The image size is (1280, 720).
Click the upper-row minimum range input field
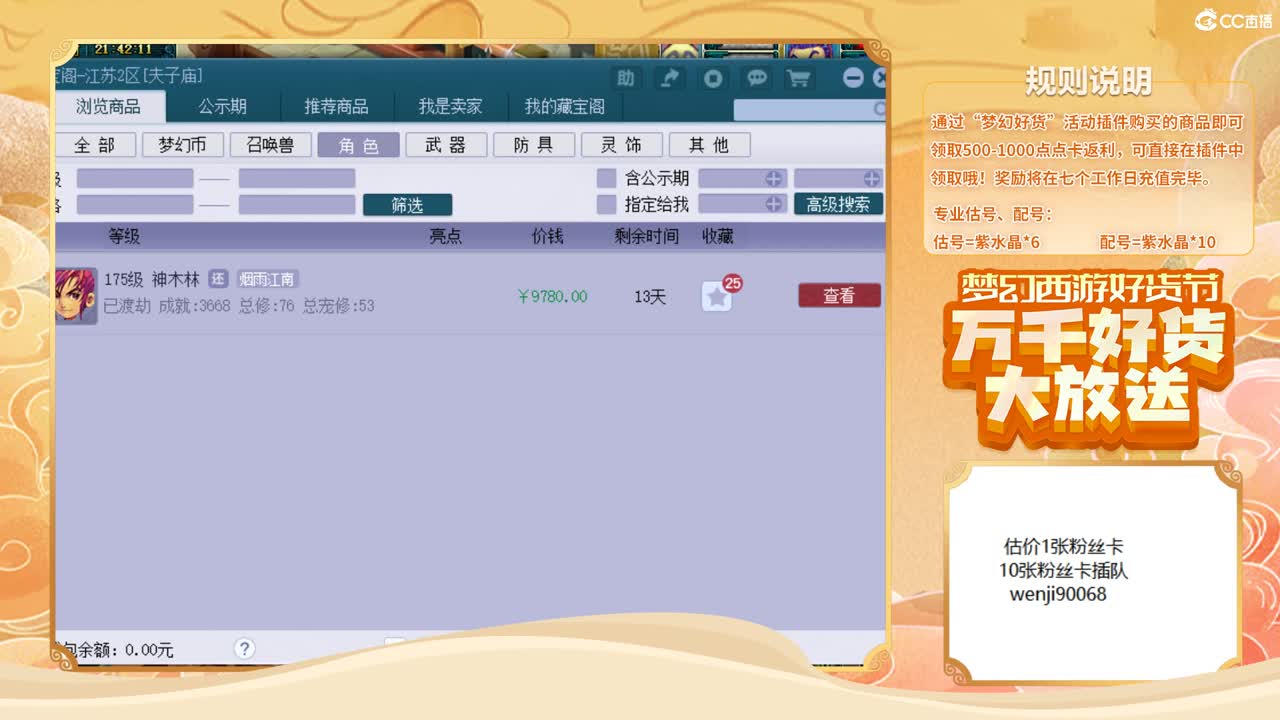(x=135, y=178)
